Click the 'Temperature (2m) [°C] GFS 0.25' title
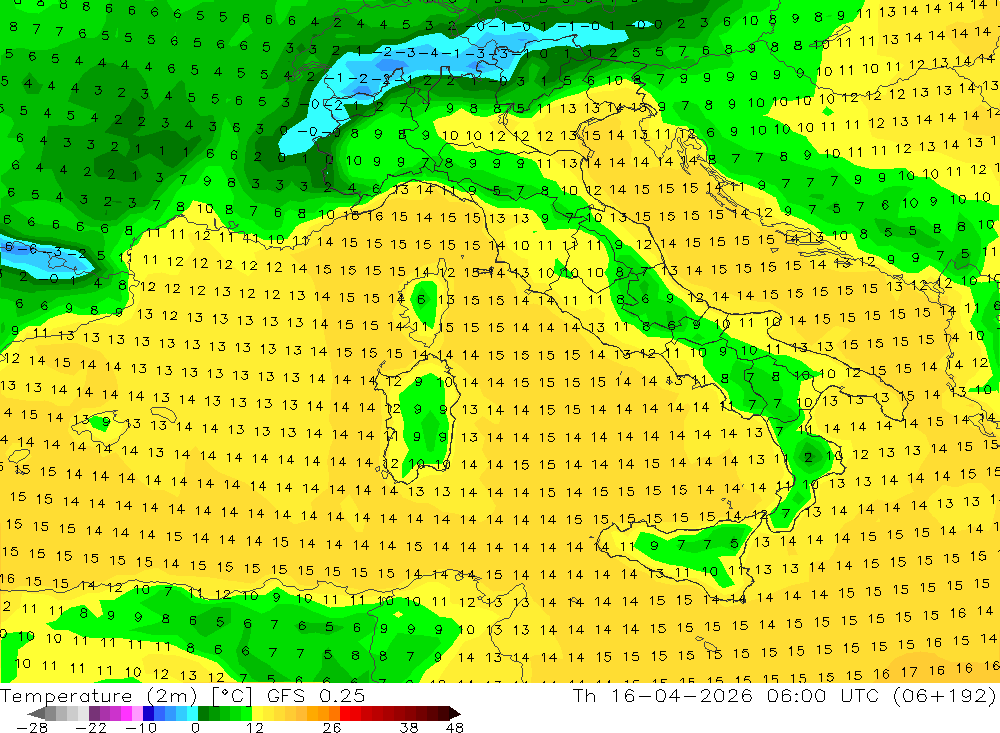 (x=182, y=696)
